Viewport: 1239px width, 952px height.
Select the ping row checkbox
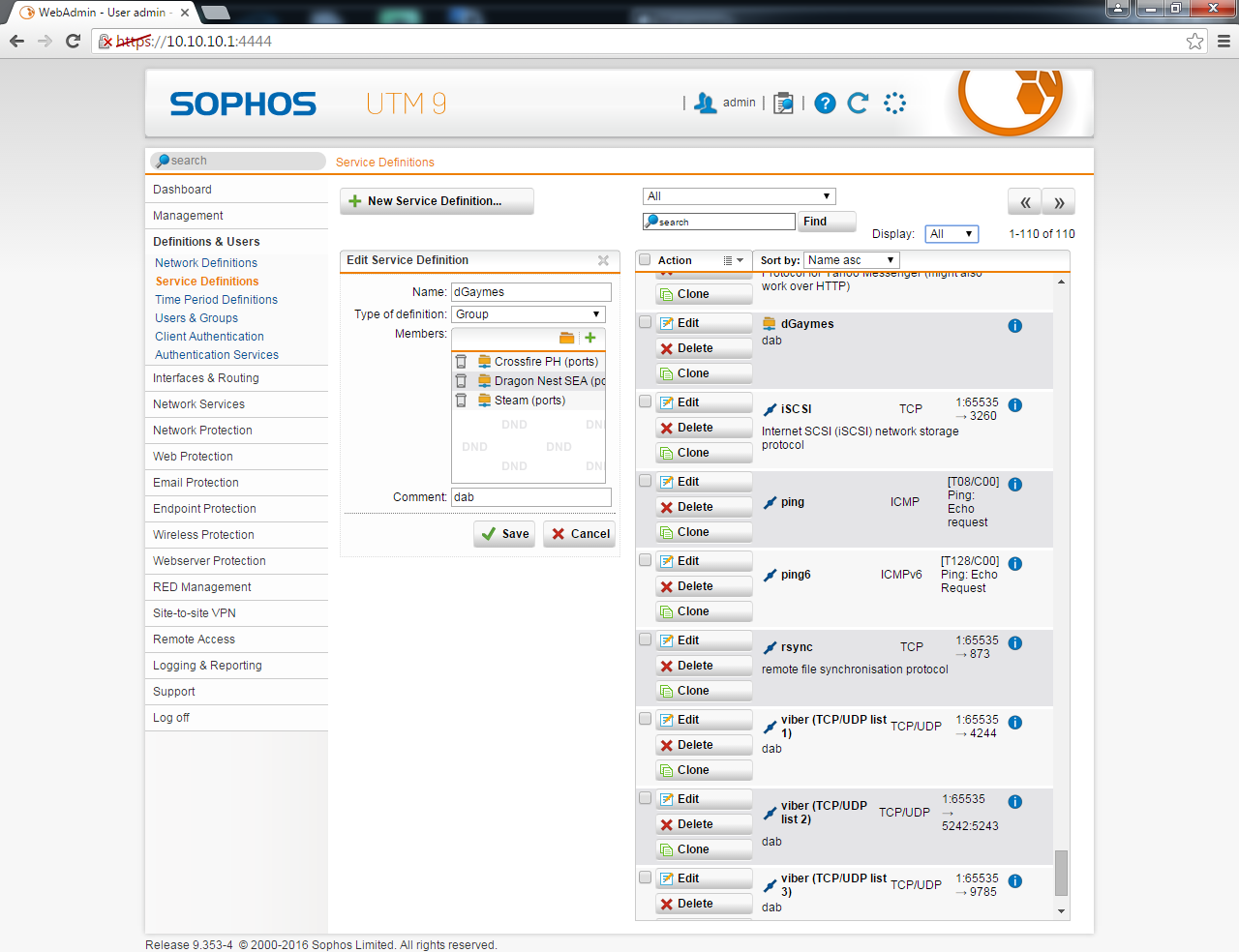coord(645,481)
